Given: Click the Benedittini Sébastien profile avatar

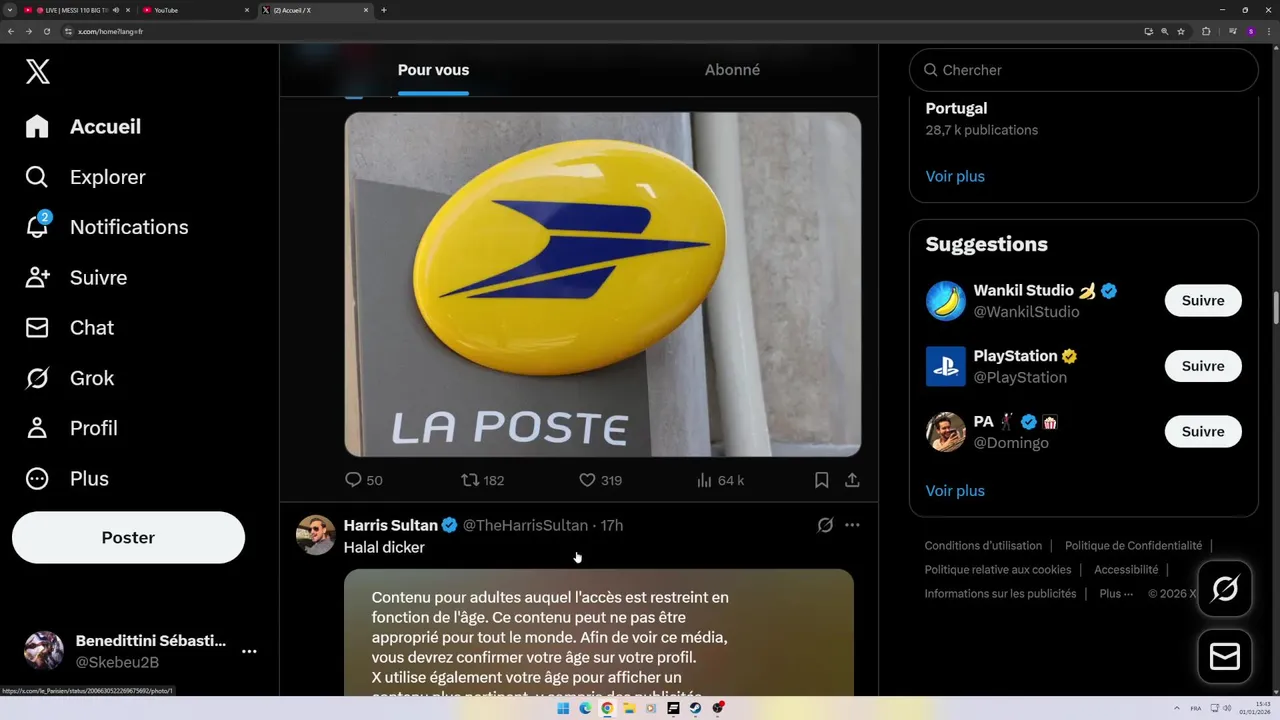Looking at the screenshot, I should pos(44,651).
